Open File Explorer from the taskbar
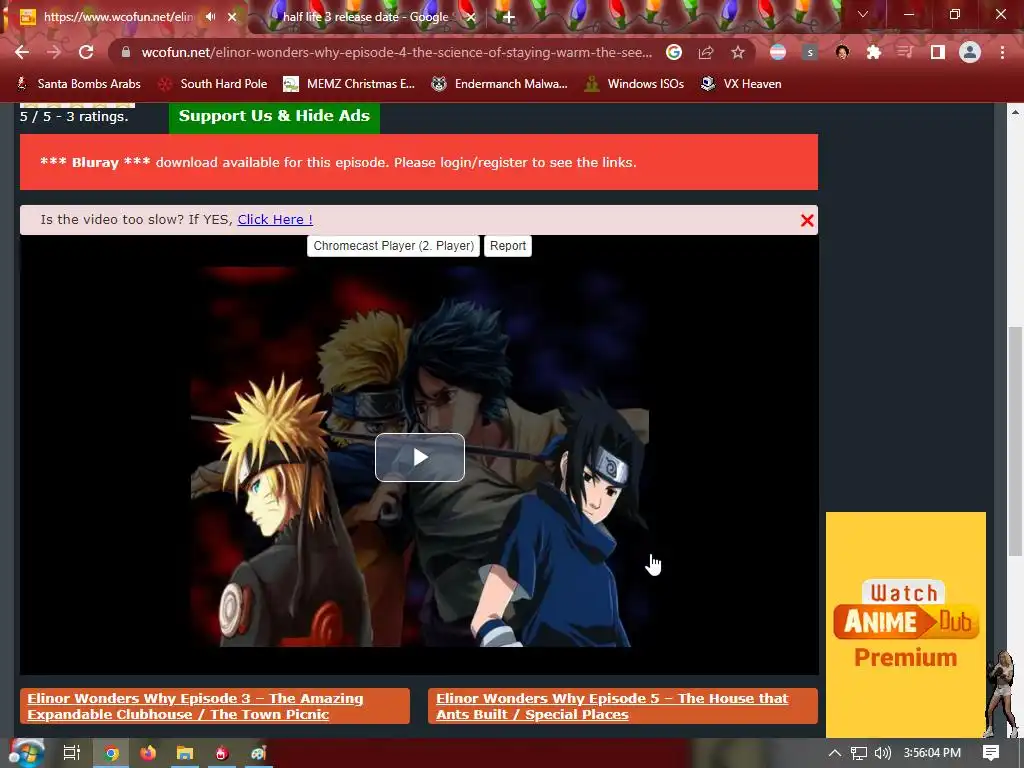The image size is (1024, 768). coord(185,753)
